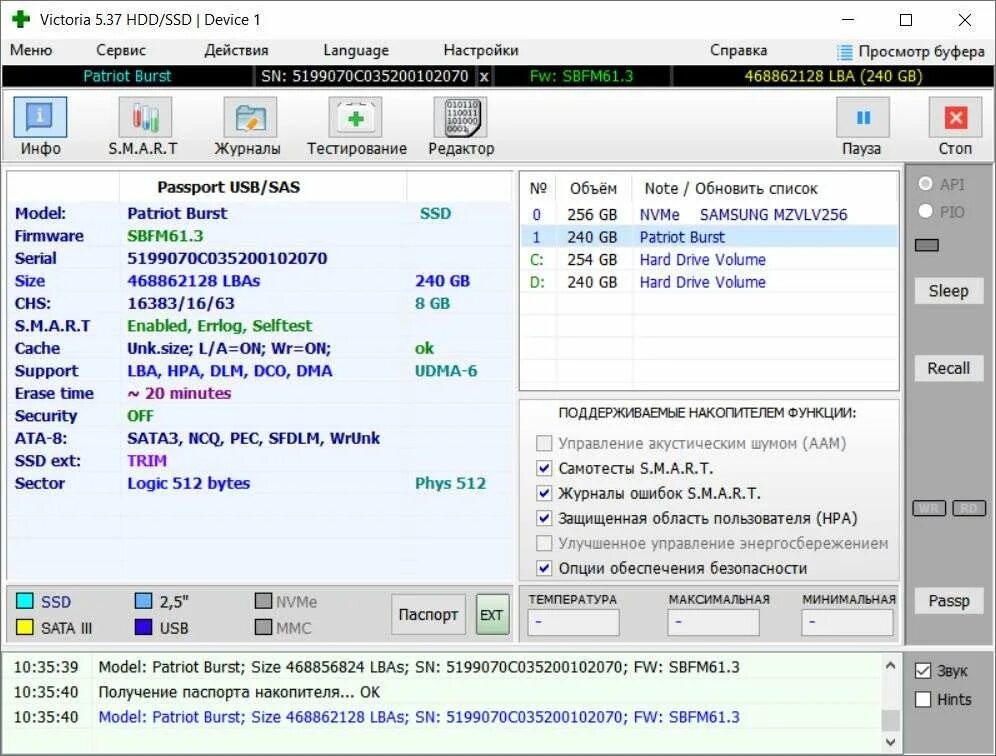The height and width of the screenshot is (756, 996).
Task: Toggle Журналы ошибок S.M.A.R.T. checkbox
Action: 544,493
